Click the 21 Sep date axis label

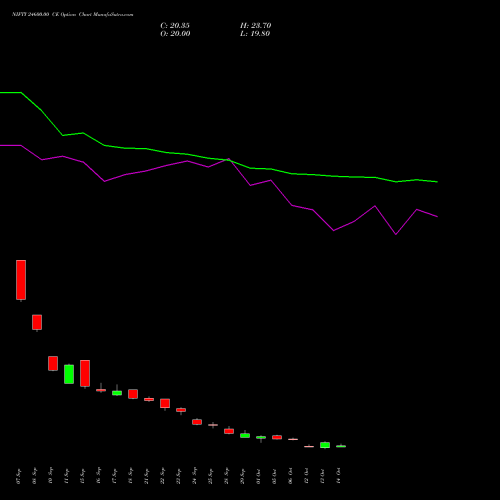pos(147,476)
